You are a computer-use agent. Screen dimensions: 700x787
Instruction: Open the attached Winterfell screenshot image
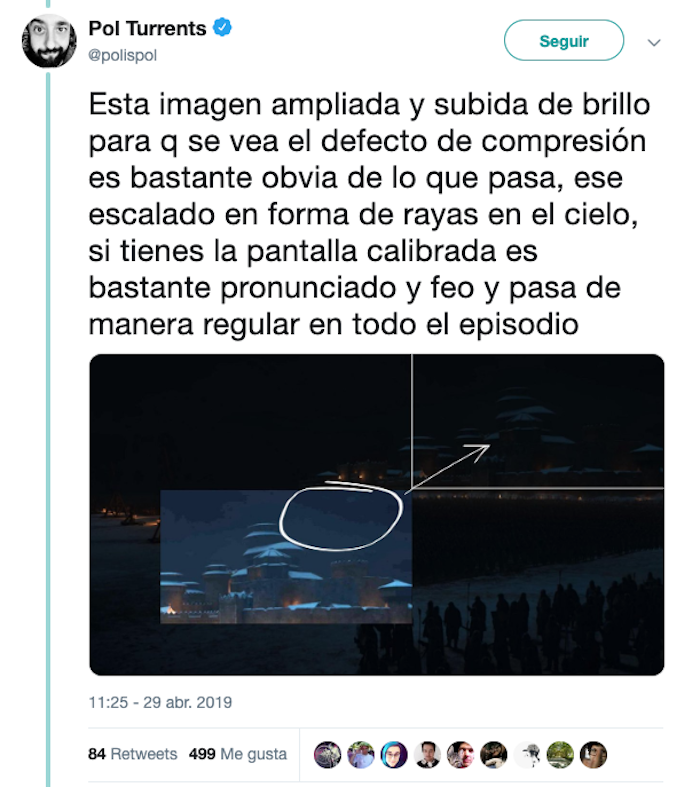[377, 514]
